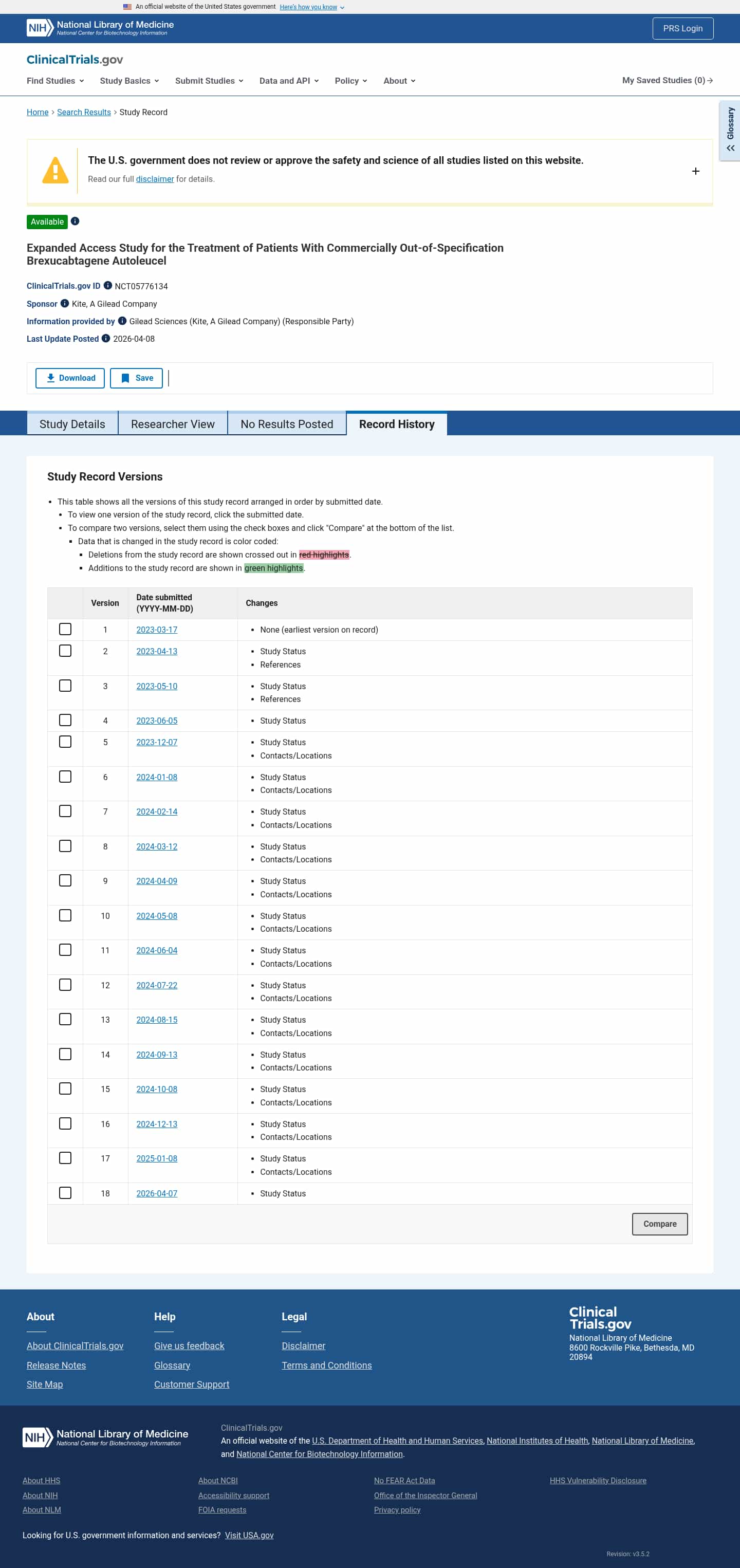Click the info icon next to Sponsor
Image resolution: width=740 pixels, height=1568 pixels.
(x=65, y=303)
